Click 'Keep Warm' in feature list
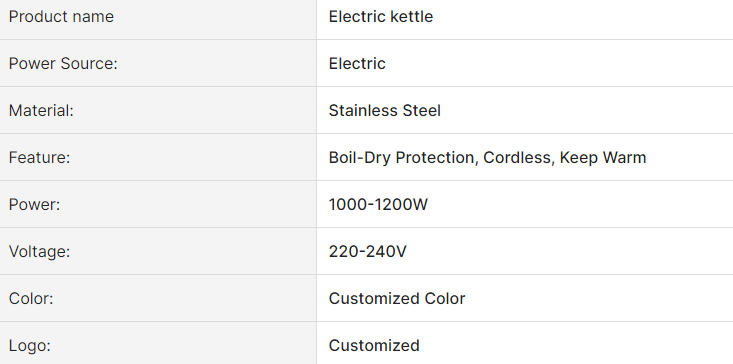Screen dimensions: 733x364 [x=603, y=157]
